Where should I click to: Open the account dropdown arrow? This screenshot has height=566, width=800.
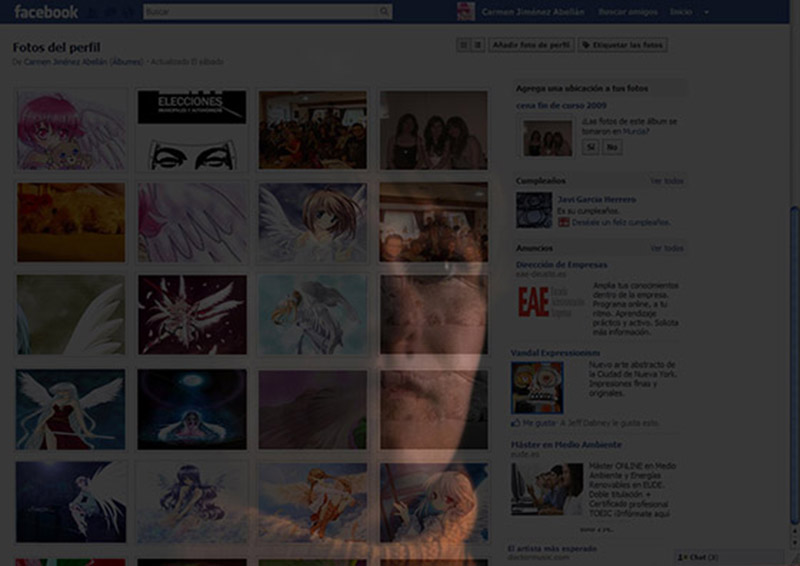[707, 12]
